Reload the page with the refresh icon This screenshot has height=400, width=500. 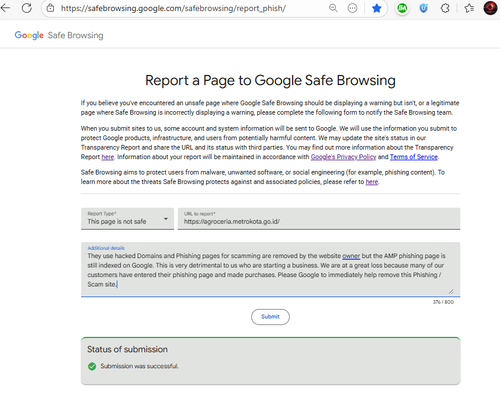point(27,8)
